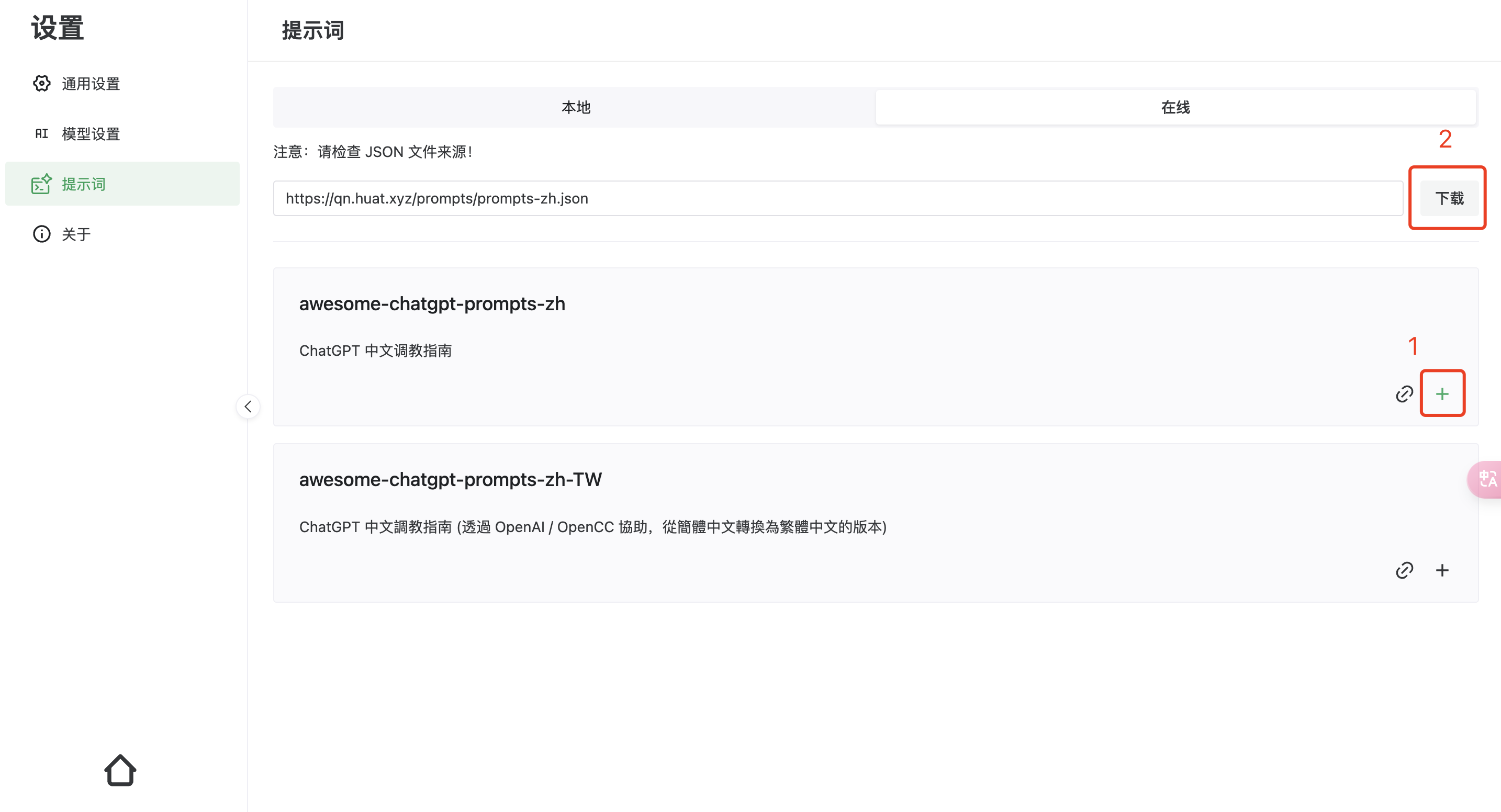Open 关于 menu item
Image resolution: width=1501 pixels, height=812 pixels.
point(76,234)
